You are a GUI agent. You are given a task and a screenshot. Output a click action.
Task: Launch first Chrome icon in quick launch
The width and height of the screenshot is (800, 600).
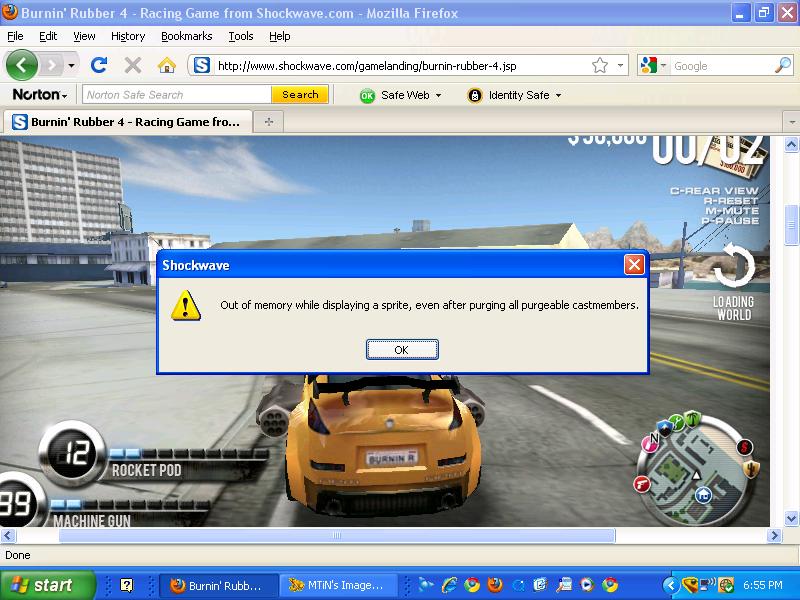coord(472,585)
